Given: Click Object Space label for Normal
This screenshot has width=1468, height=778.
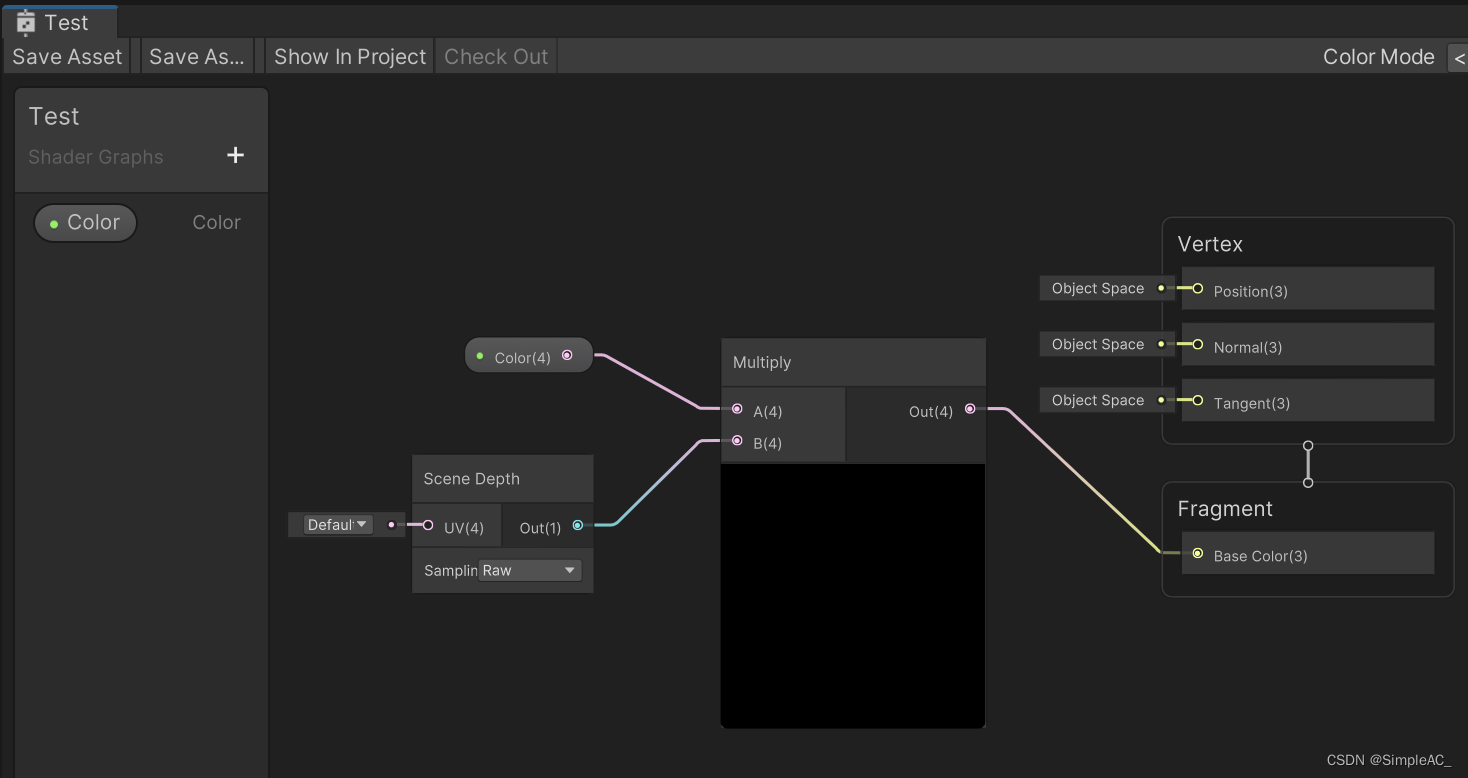Looking at the screenshot, I should [x=1097, y=344].
